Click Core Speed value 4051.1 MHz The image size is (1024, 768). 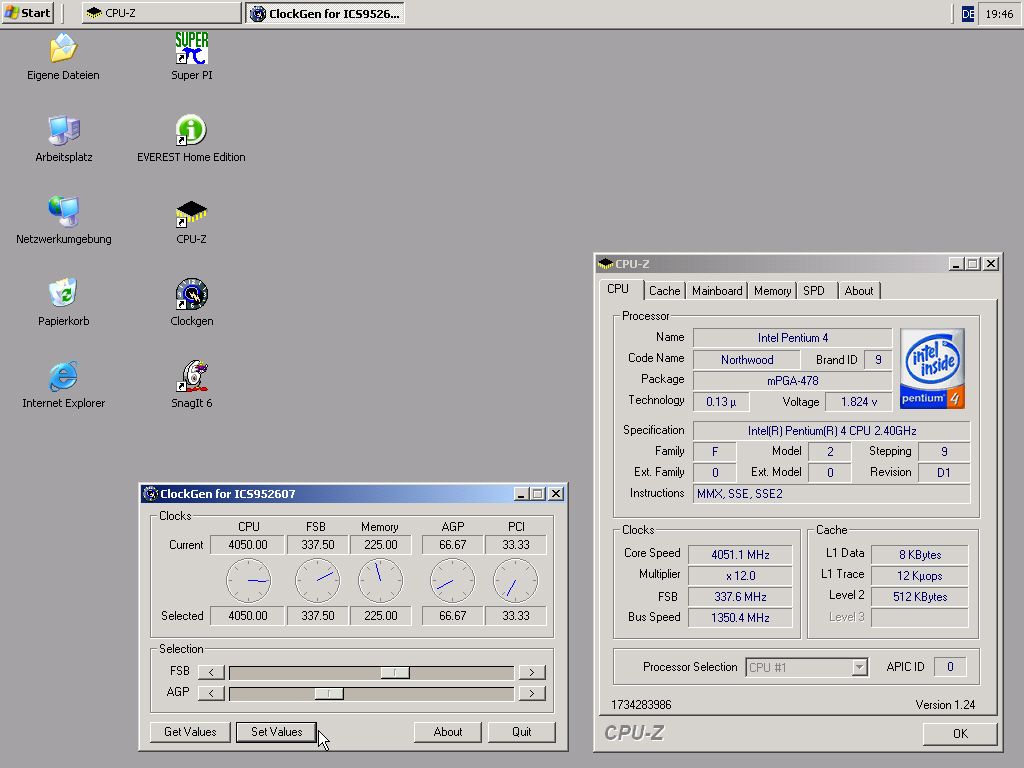pos(740,554)
